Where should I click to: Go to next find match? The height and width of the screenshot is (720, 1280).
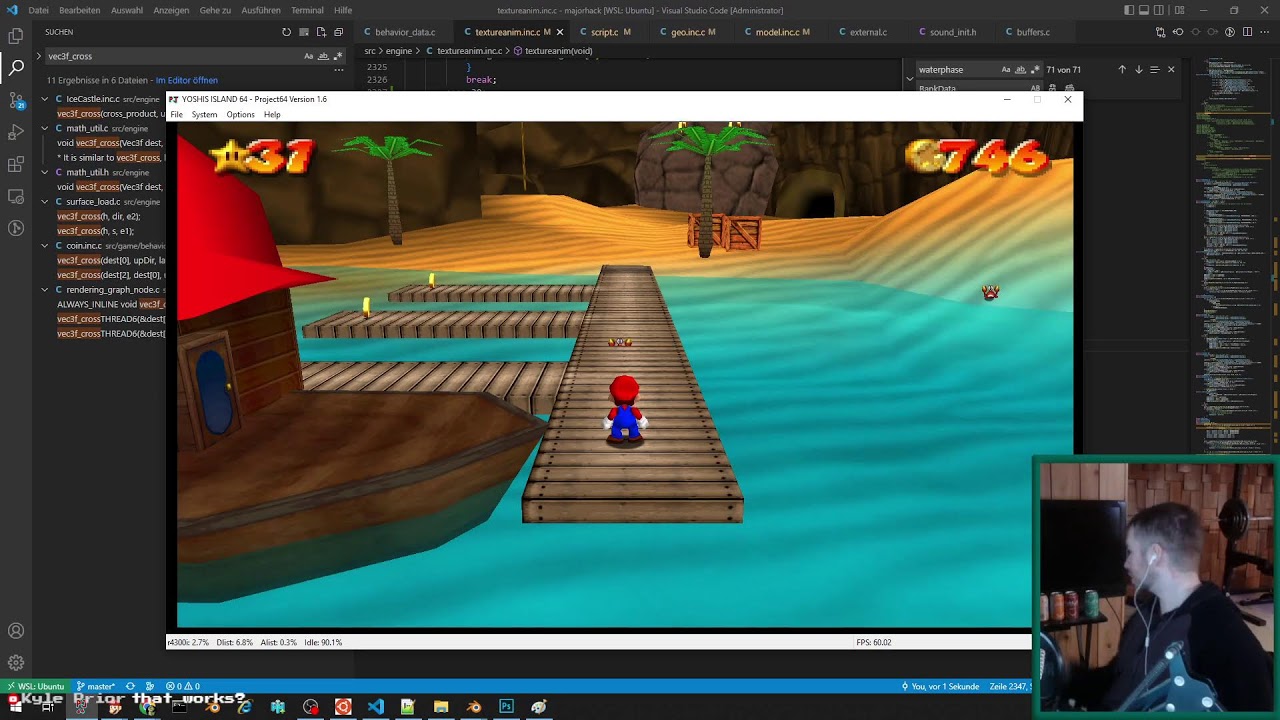[1138, 70]
